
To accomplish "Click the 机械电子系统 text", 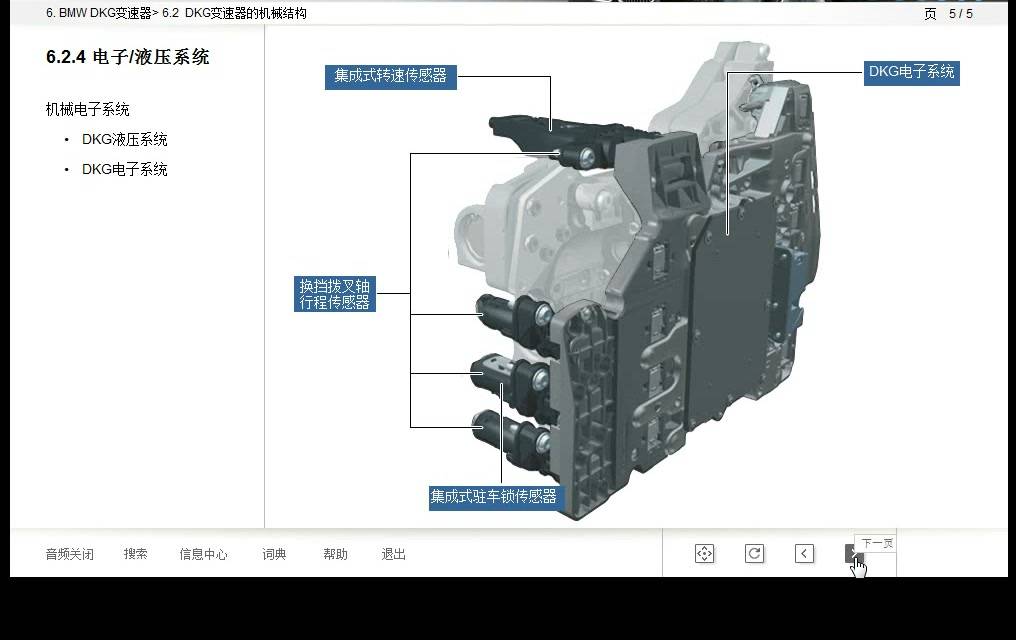I will [87, 109].
